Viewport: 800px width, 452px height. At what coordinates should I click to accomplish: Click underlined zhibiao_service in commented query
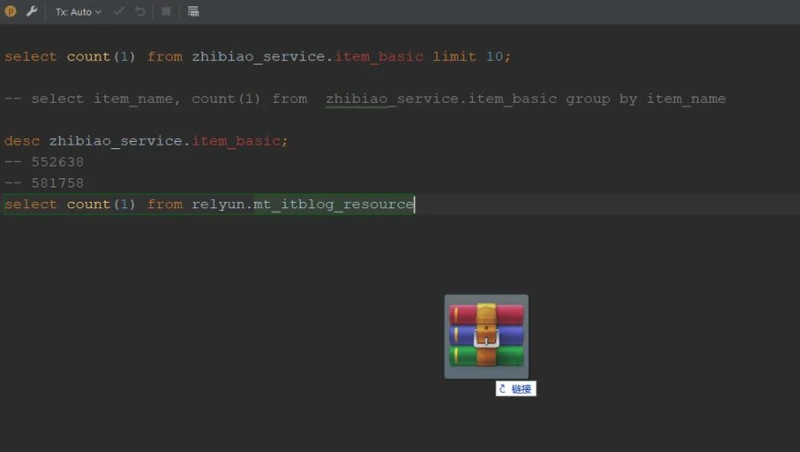(x=387, y=99)
